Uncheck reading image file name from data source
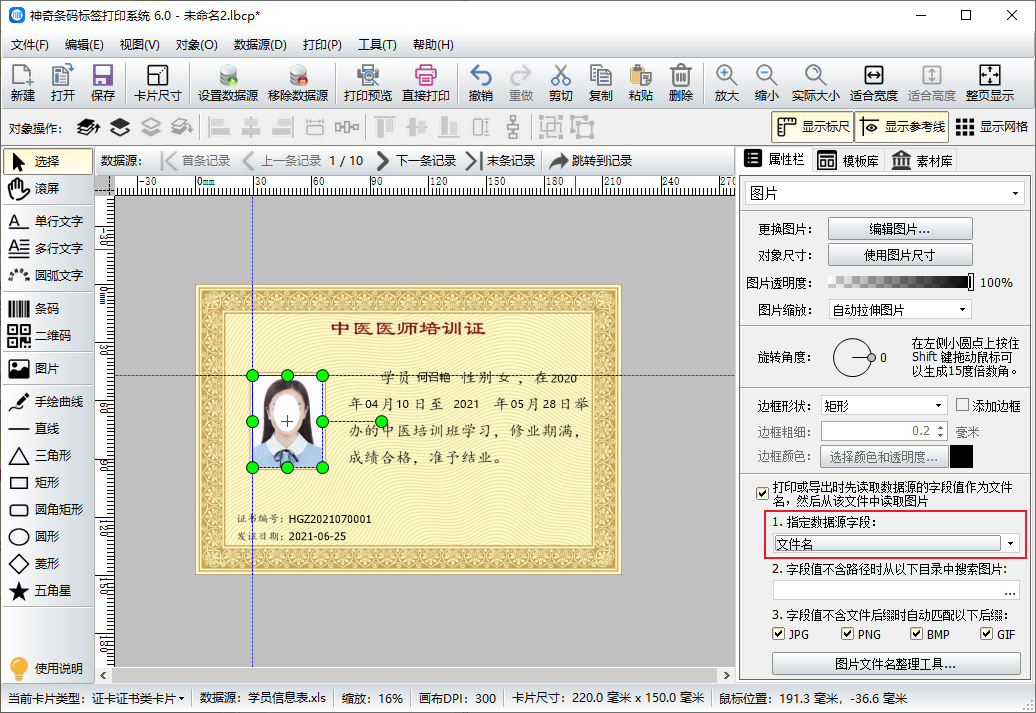The width and height of the screenshot is (1036, 713). point(762,494)
